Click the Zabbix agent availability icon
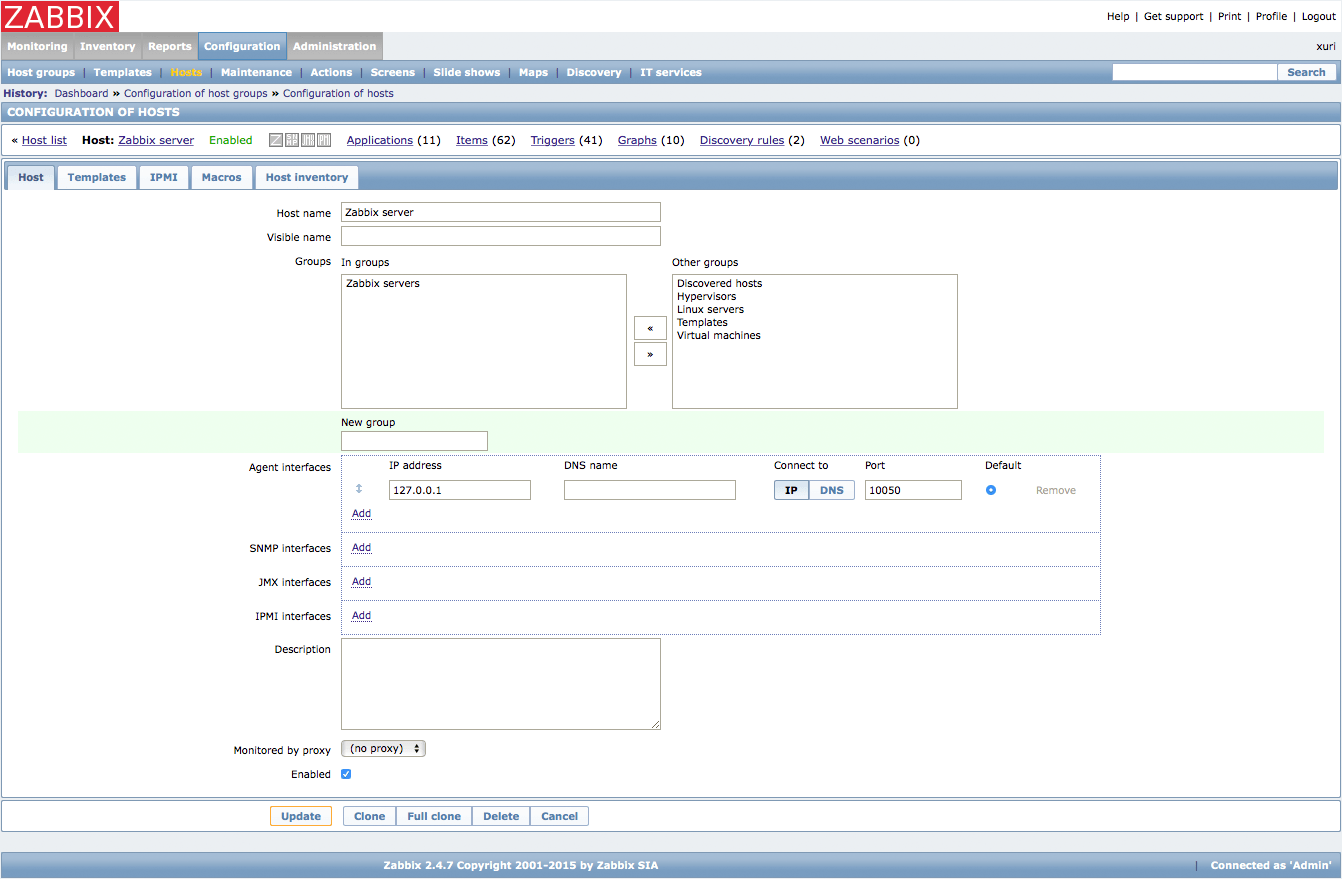Image resolution: width=1342 pixels, height=879 pixels. click(276, 140)
